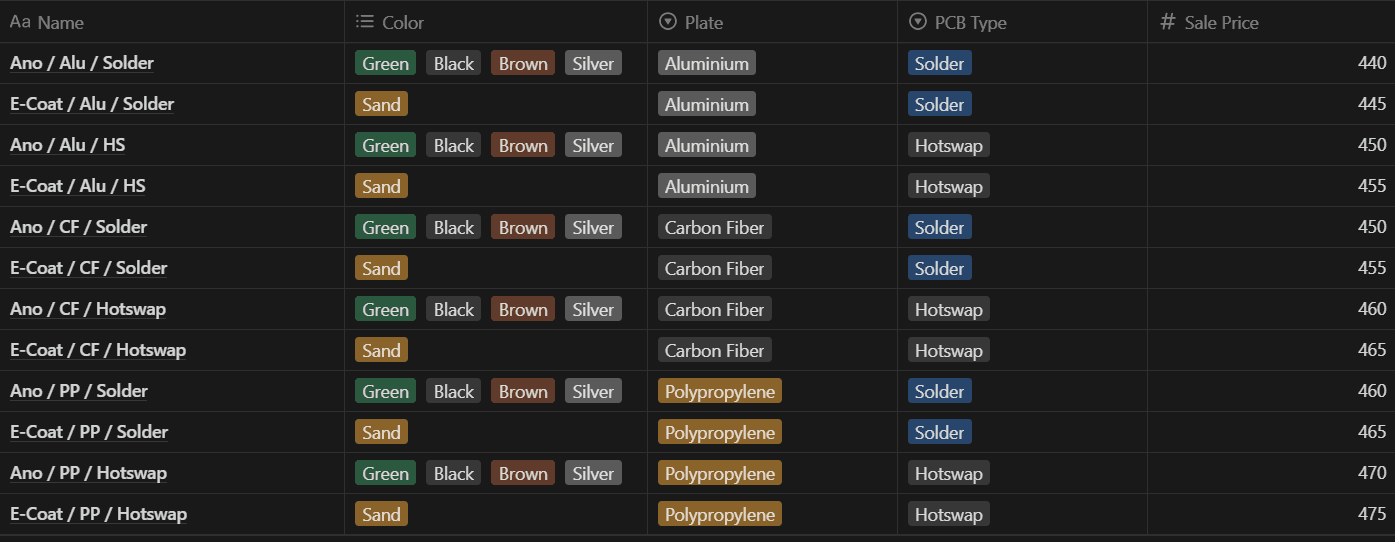Click the select icon beside the PCB Type header
The image size is (1395, 542).
point(917,22)
